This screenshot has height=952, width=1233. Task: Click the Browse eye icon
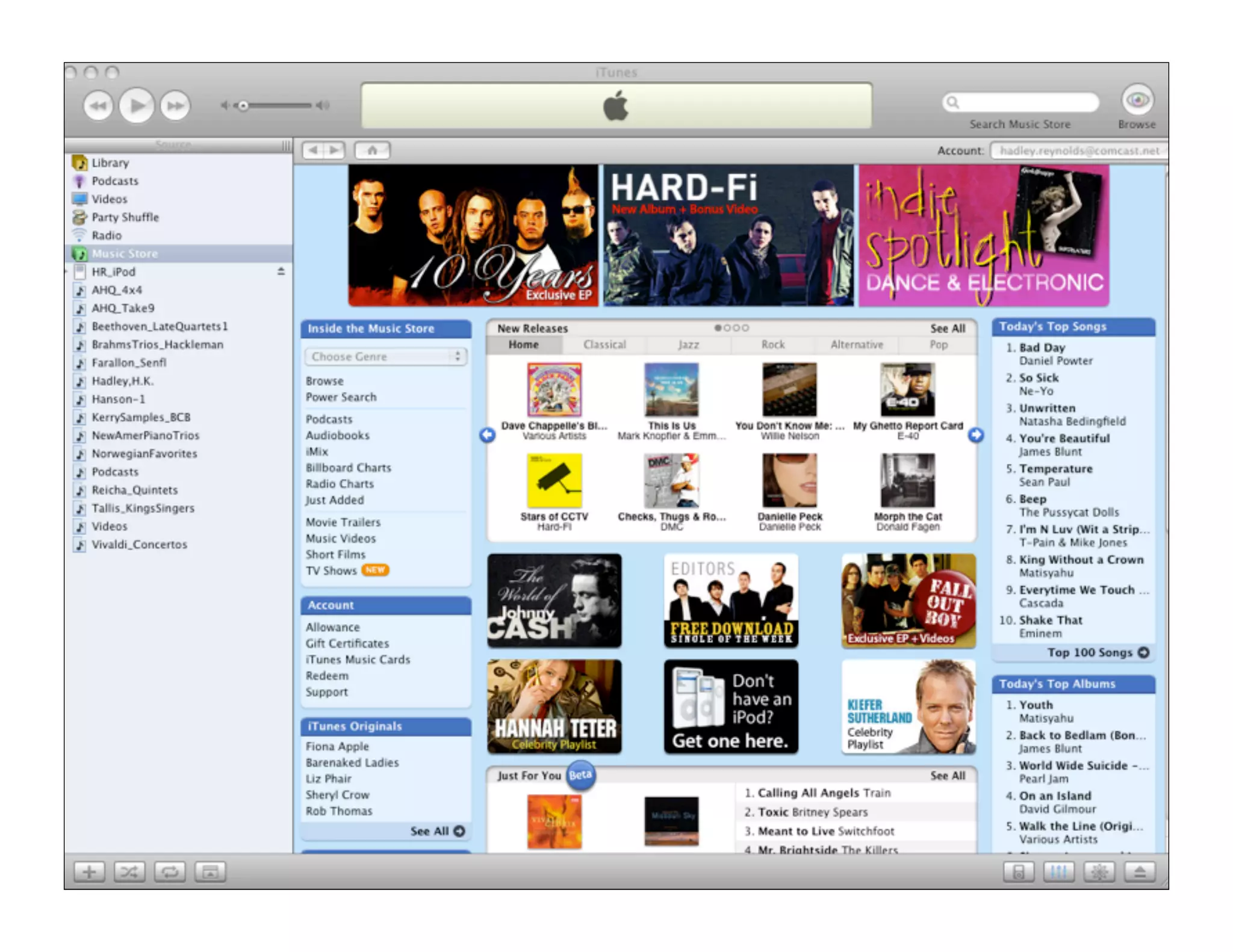tap(1137, 100)
